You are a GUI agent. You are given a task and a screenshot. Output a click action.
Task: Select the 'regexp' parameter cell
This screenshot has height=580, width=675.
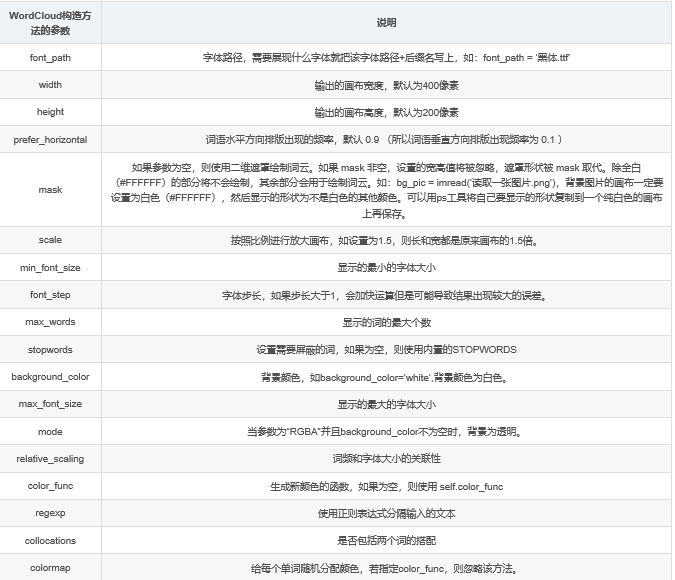(50, 513)
